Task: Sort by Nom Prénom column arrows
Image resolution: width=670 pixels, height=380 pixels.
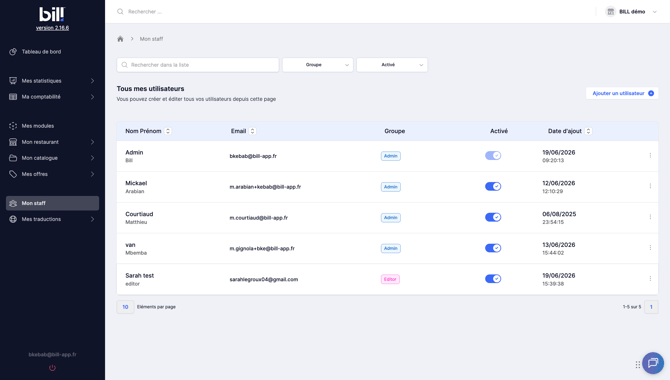Action: point(168,131)
